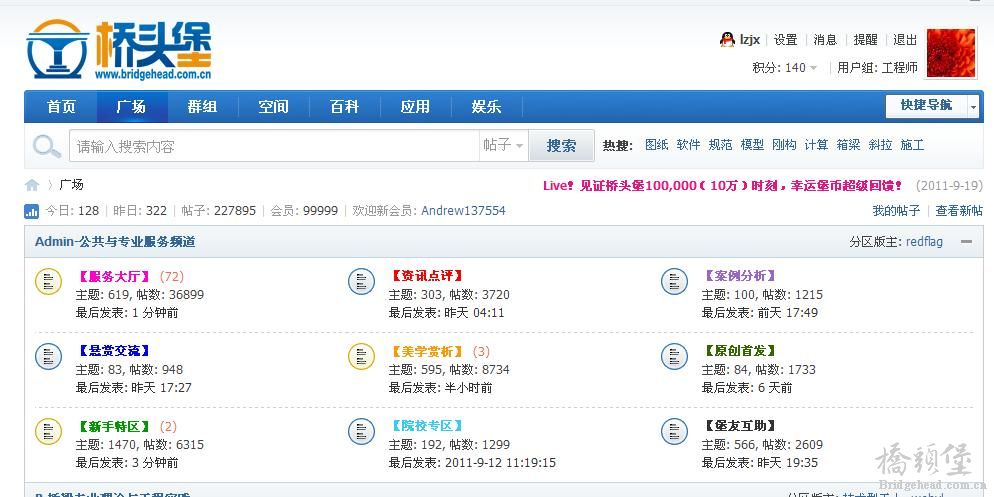This screenshot has height=497, width=994.
Task: Click the forum icon beside 美学赏析
Action: 361,356
